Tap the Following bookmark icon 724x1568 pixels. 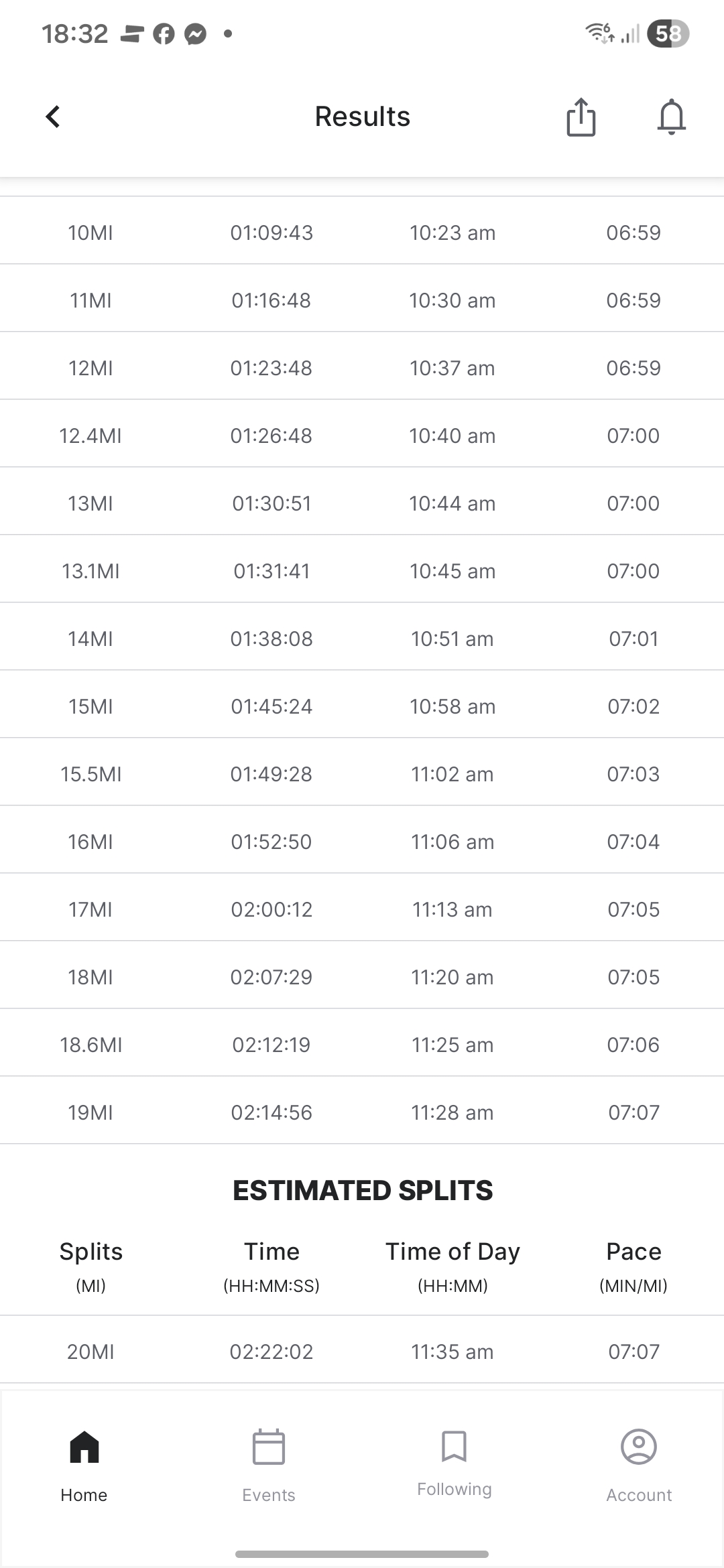click(454, 1446)
